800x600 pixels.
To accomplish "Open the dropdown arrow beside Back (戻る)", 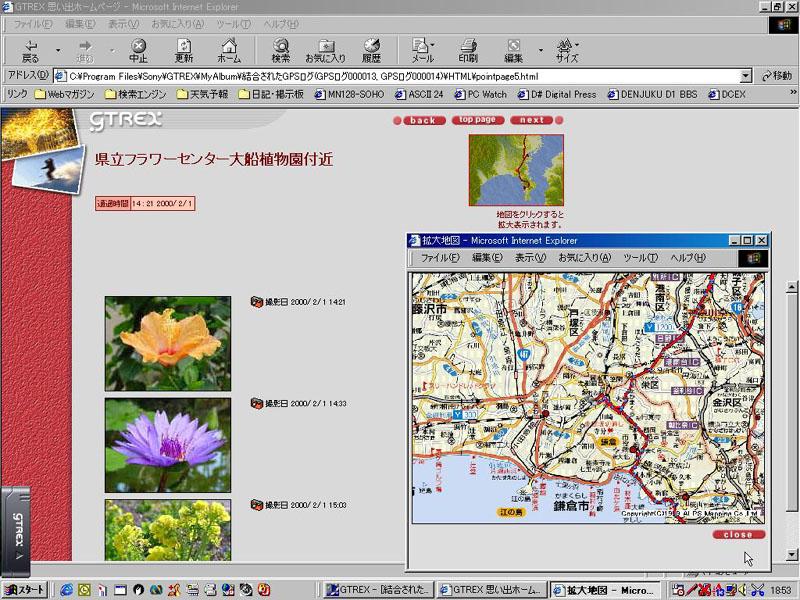I will [58, 50].
